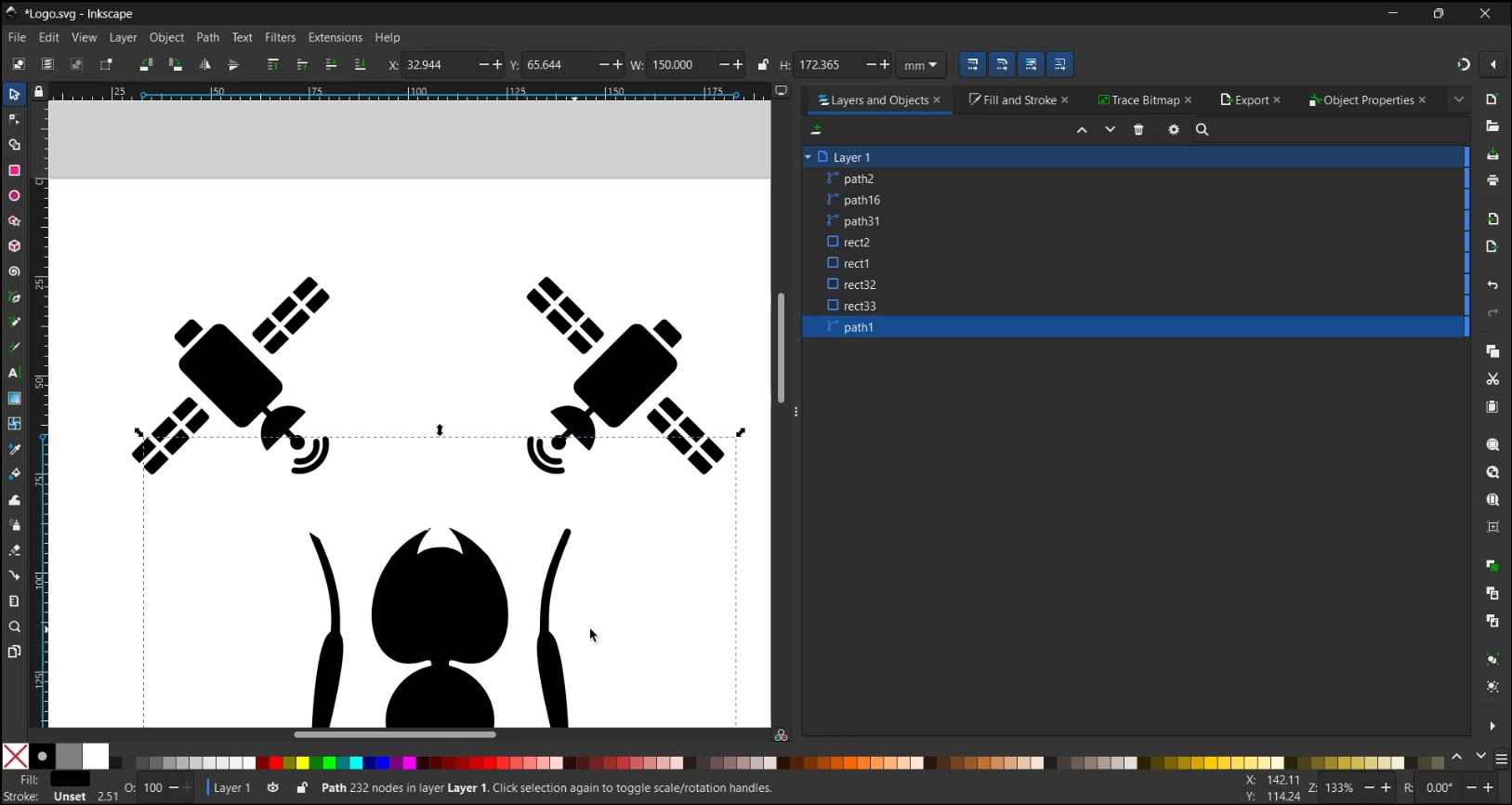
Task: Raise selection to top
Action: click(x=273, y=65)
